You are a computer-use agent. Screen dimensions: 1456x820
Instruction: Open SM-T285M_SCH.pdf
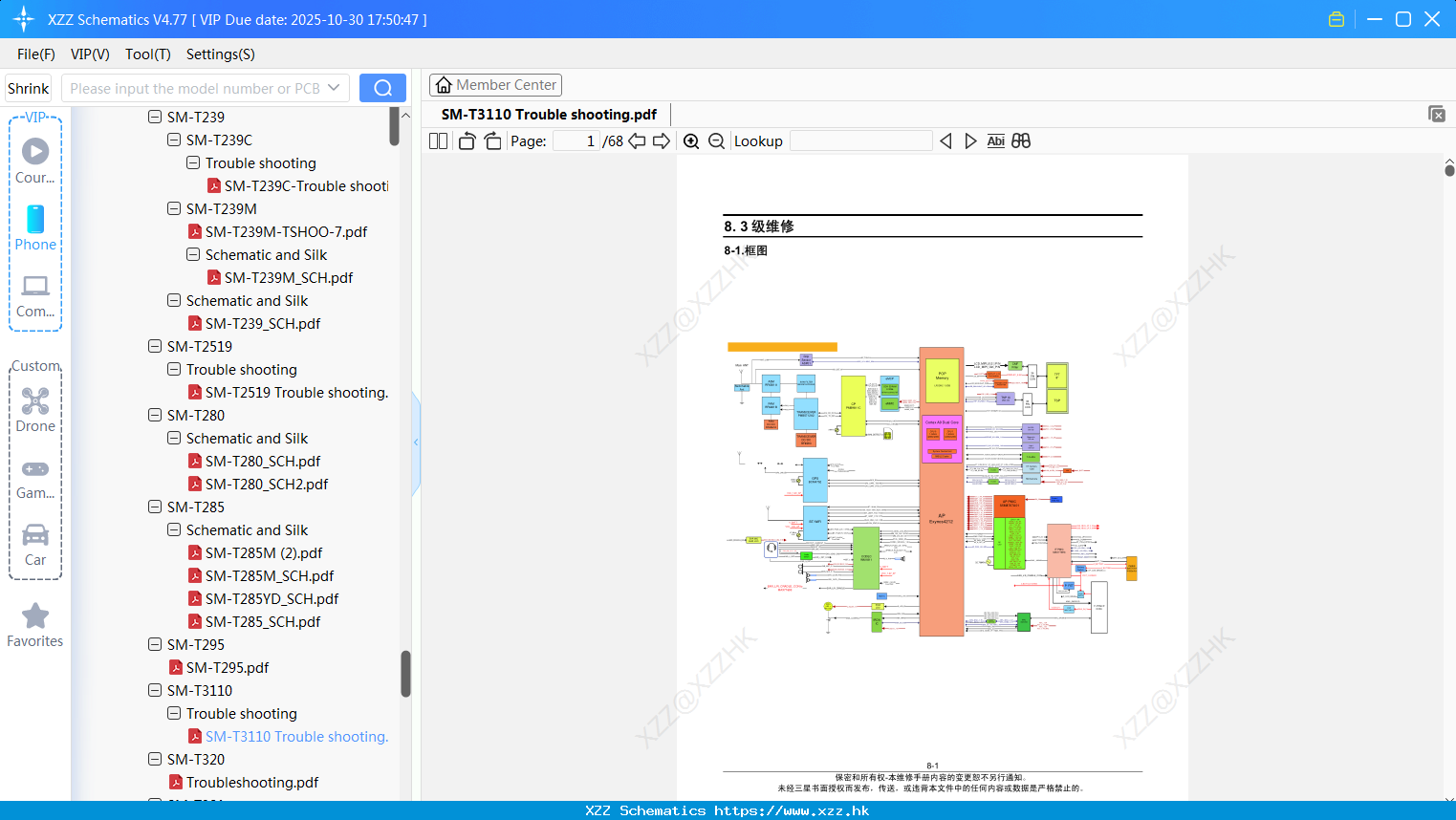pyautogui.click(x=261, y=576)
